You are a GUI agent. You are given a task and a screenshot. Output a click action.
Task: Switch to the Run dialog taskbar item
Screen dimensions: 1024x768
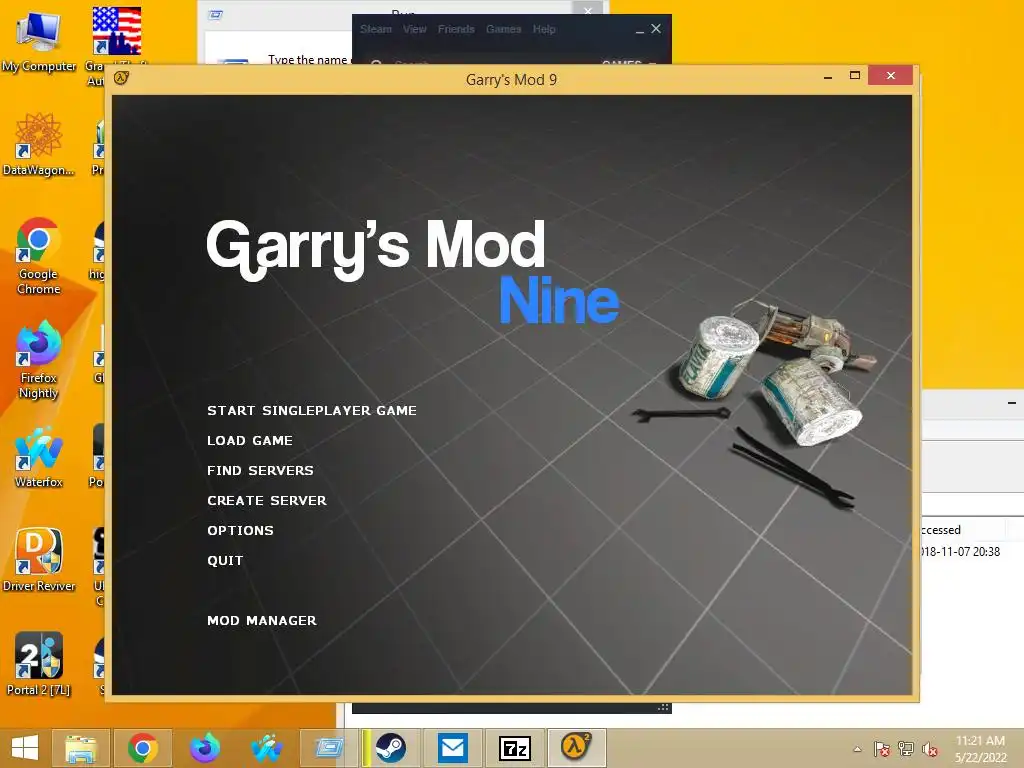pos(328,748)
